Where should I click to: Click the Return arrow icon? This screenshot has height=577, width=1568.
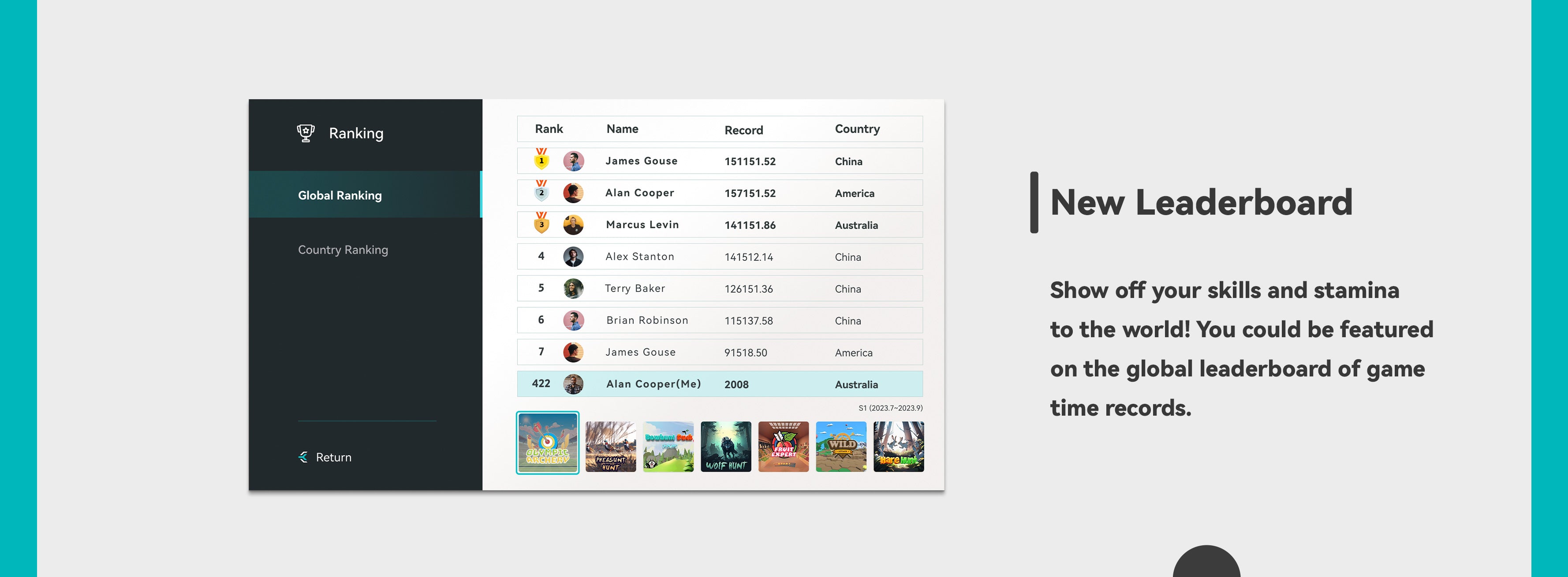pos(303,457)
